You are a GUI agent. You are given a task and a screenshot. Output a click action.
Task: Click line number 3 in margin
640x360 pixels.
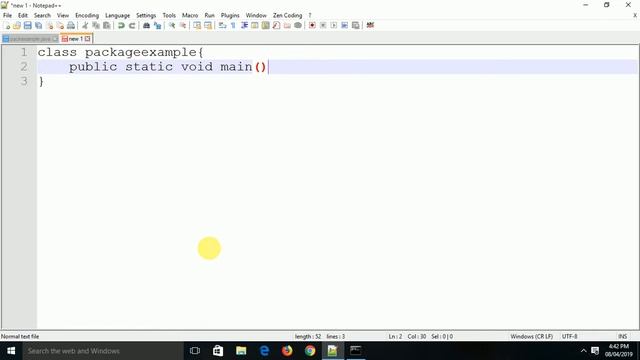click(x=24, y=81)
